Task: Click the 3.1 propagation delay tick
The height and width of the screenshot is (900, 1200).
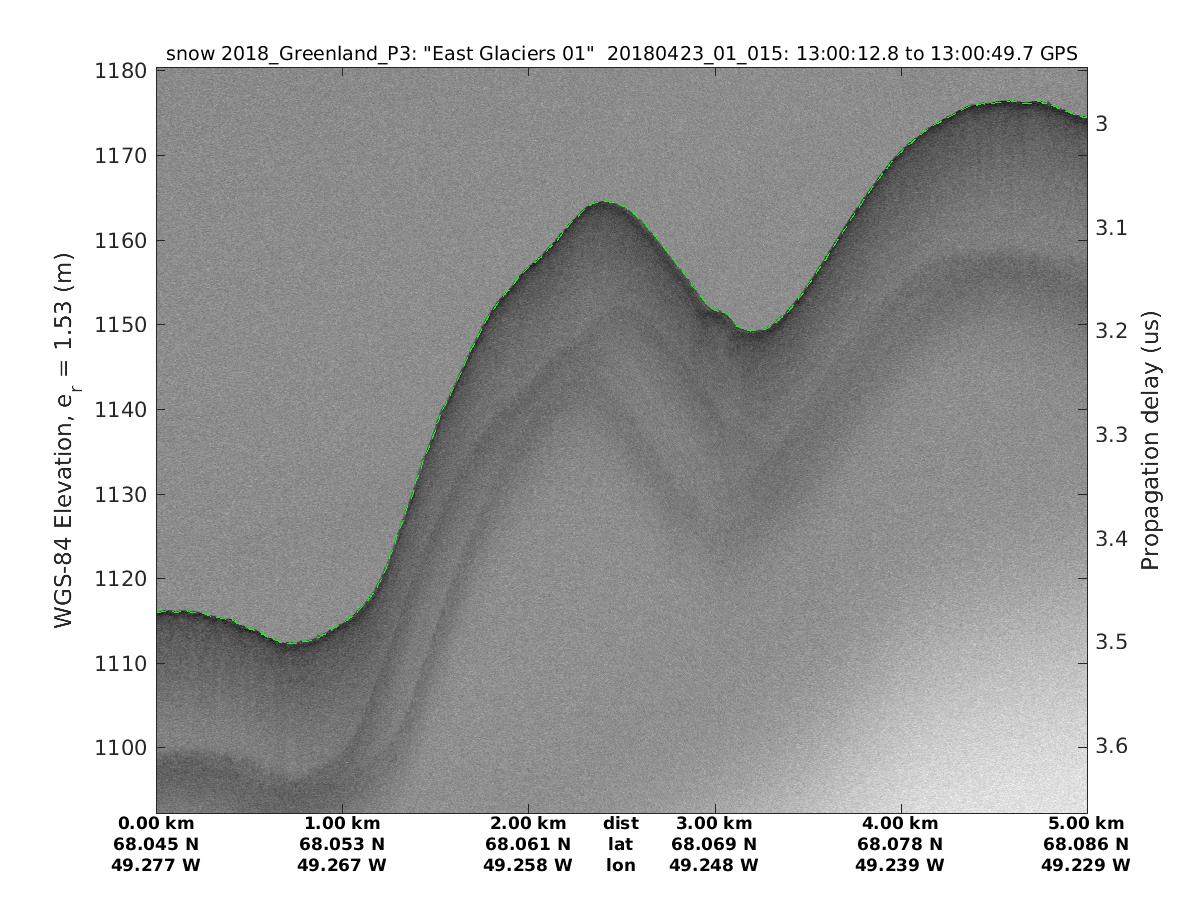Action: pyautogui.click(x=1106, y=228)
